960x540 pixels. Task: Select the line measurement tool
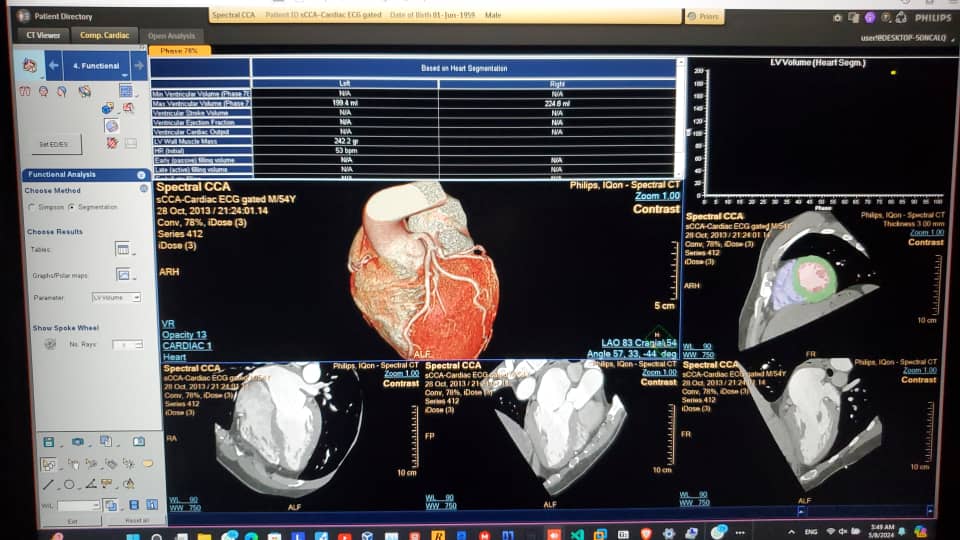click(x=48, y=486)
